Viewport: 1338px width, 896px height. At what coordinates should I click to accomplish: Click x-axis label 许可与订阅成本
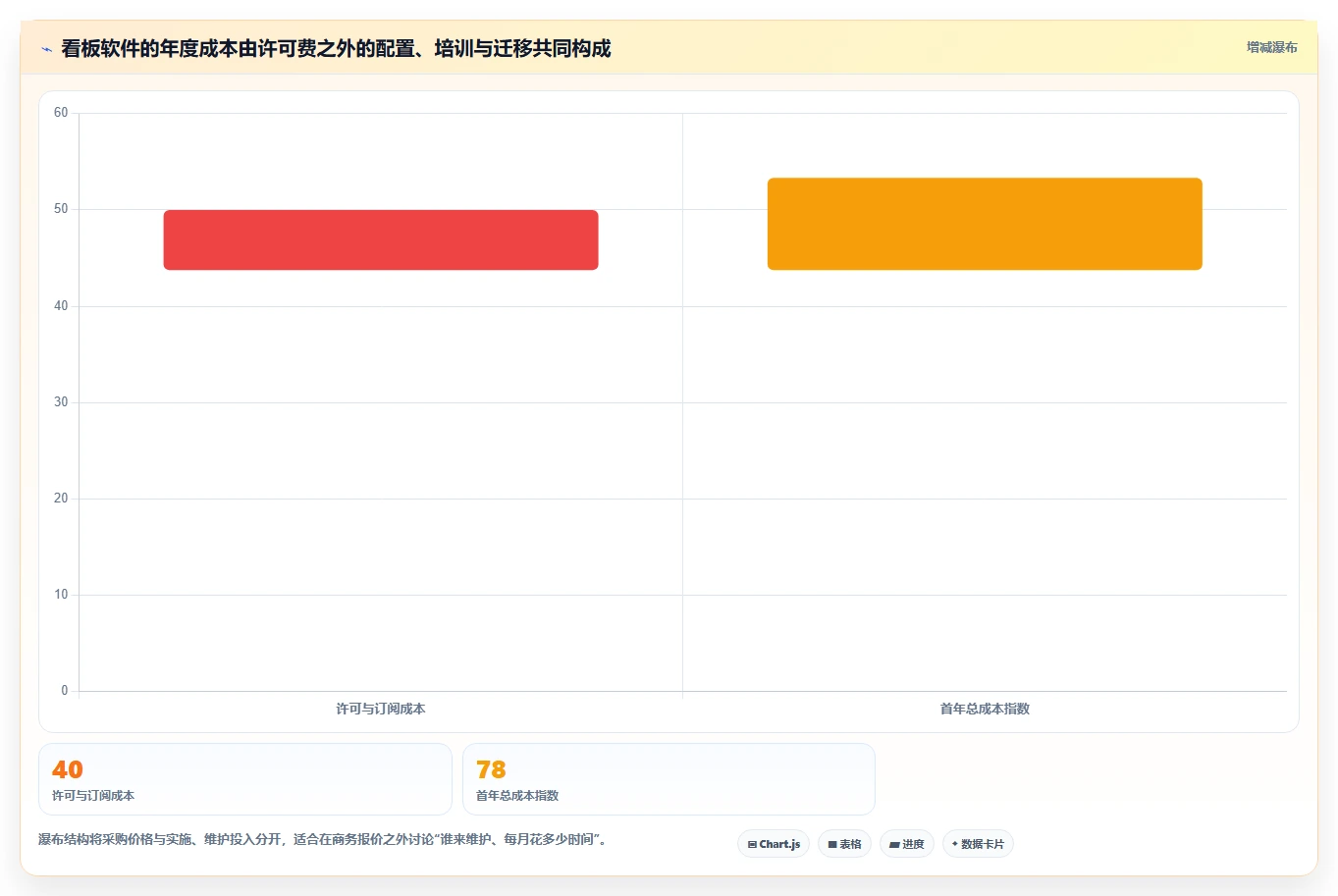click(381, 709)
